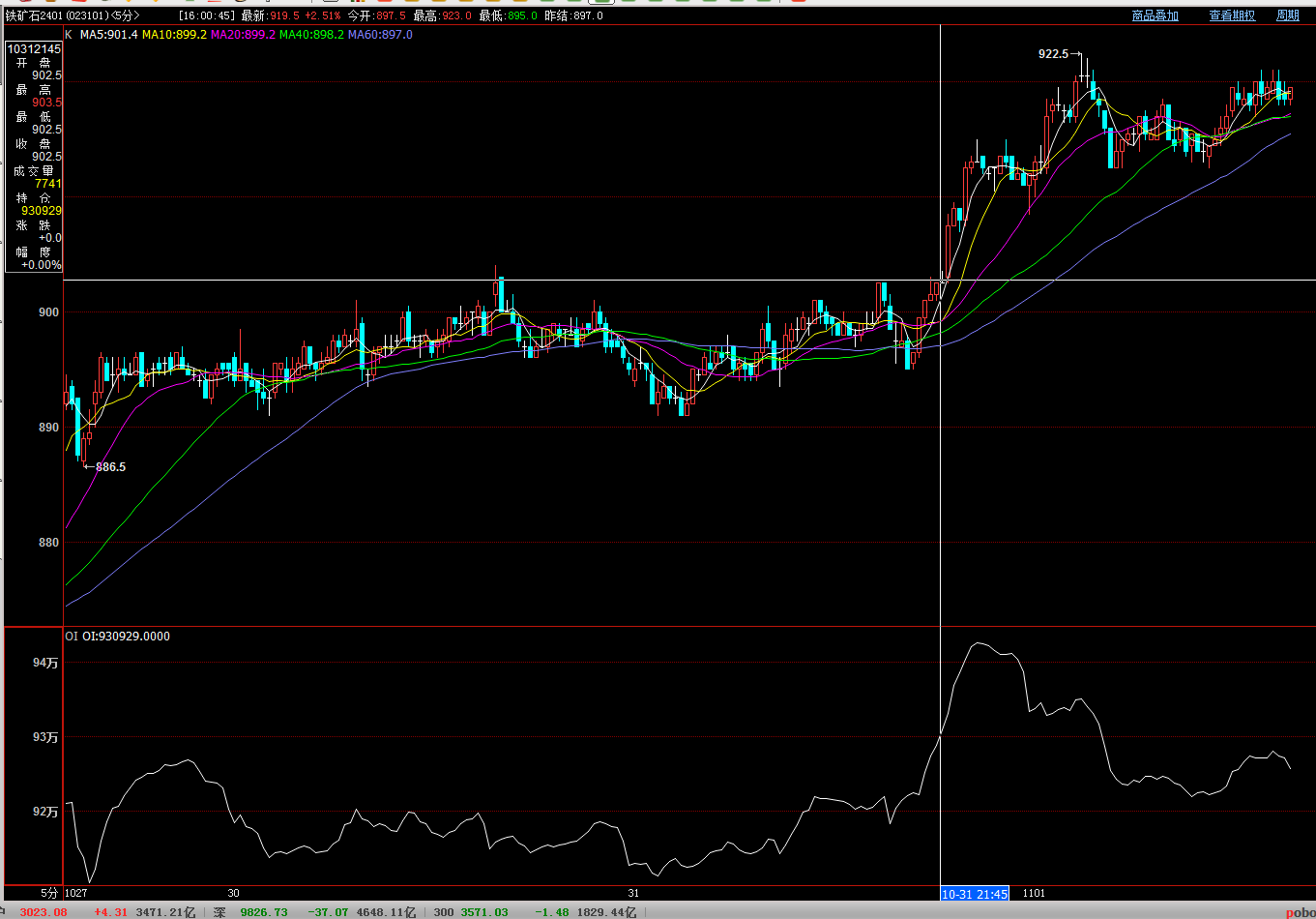
Task: Click the pobo logo in status bar
Action: click(1300, 912)
